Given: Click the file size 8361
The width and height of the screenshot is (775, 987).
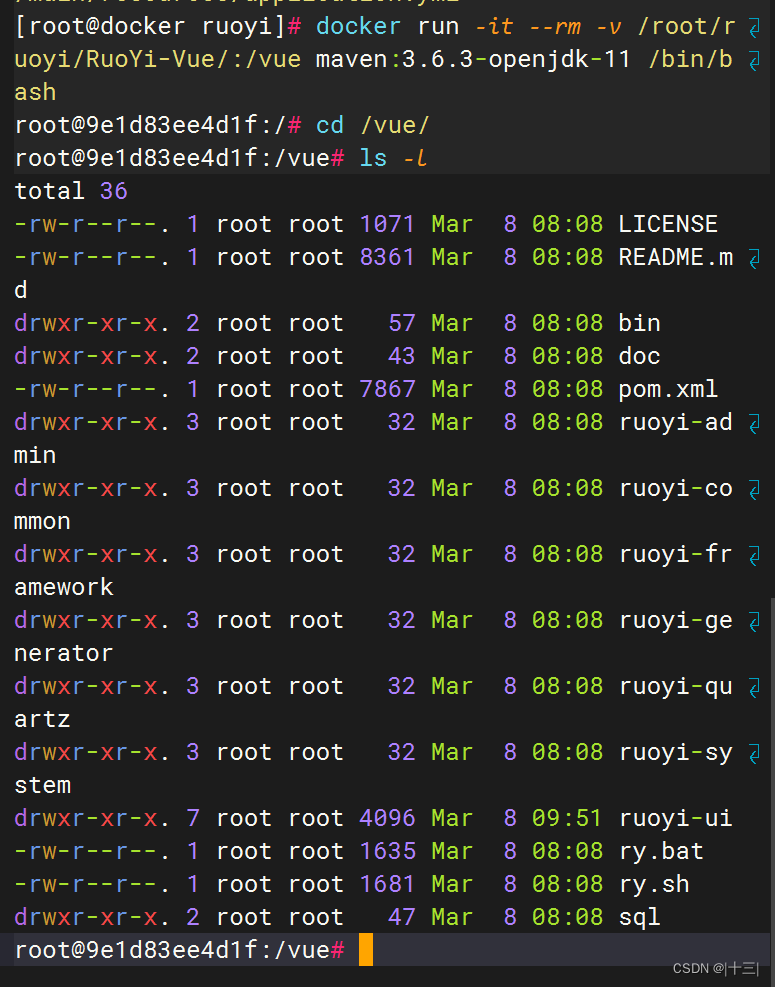Looking at the screenshot, I should point(387,257).
